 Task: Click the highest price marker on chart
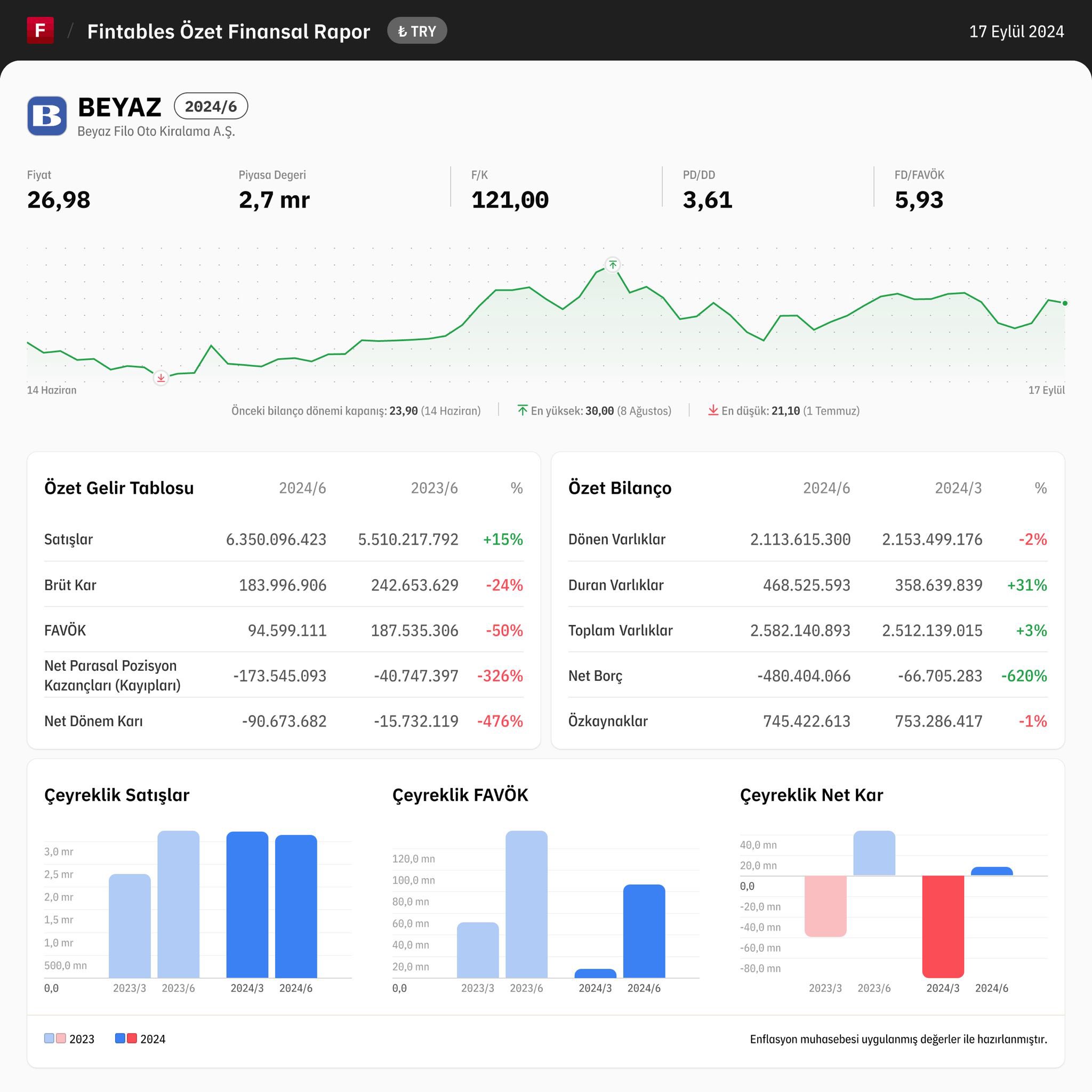613,264
